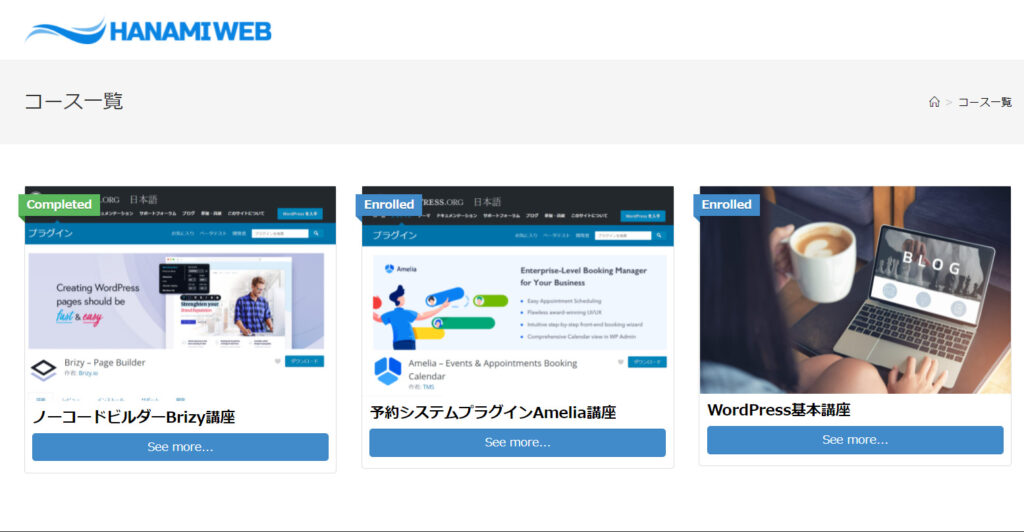The width and height of the screenshot is (1024, 532).
Task: Open See more for ノーコードビルダーBrizy講座
Action: 180,447
